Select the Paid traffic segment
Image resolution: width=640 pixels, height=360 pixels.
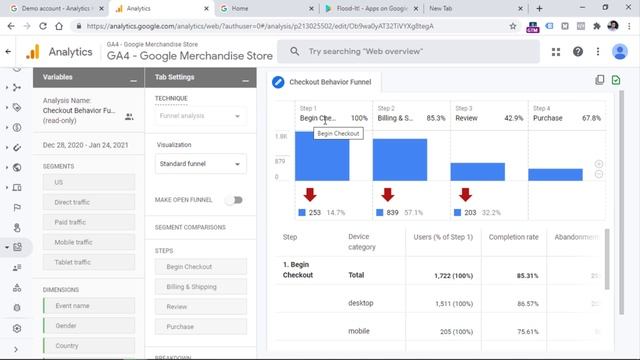pos(89,222)
